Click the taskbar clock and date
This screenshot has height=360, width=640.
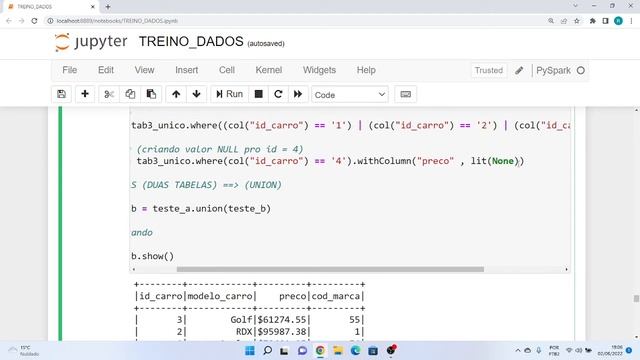610,351
